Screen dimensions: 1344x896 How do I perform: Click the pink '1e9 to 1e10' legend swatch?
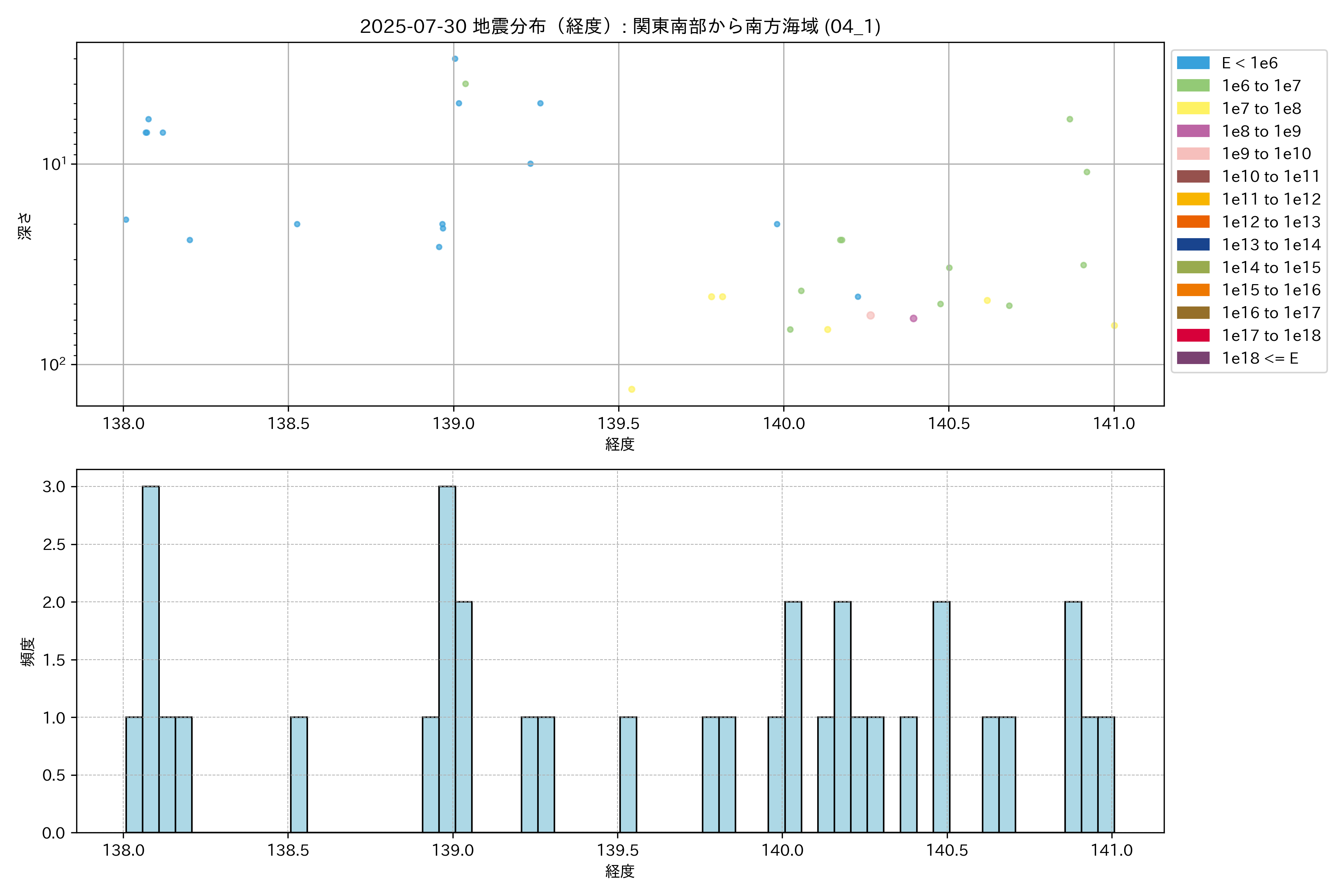[x=1192, y=154]
